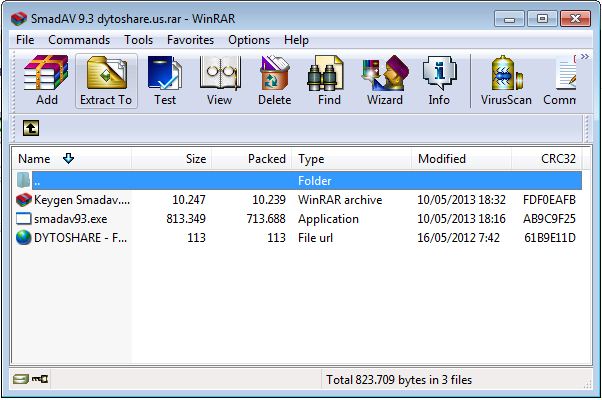Click the packed value 713.688
The image size is (602, 400).
pyautogui.click(x=266, y=219)
